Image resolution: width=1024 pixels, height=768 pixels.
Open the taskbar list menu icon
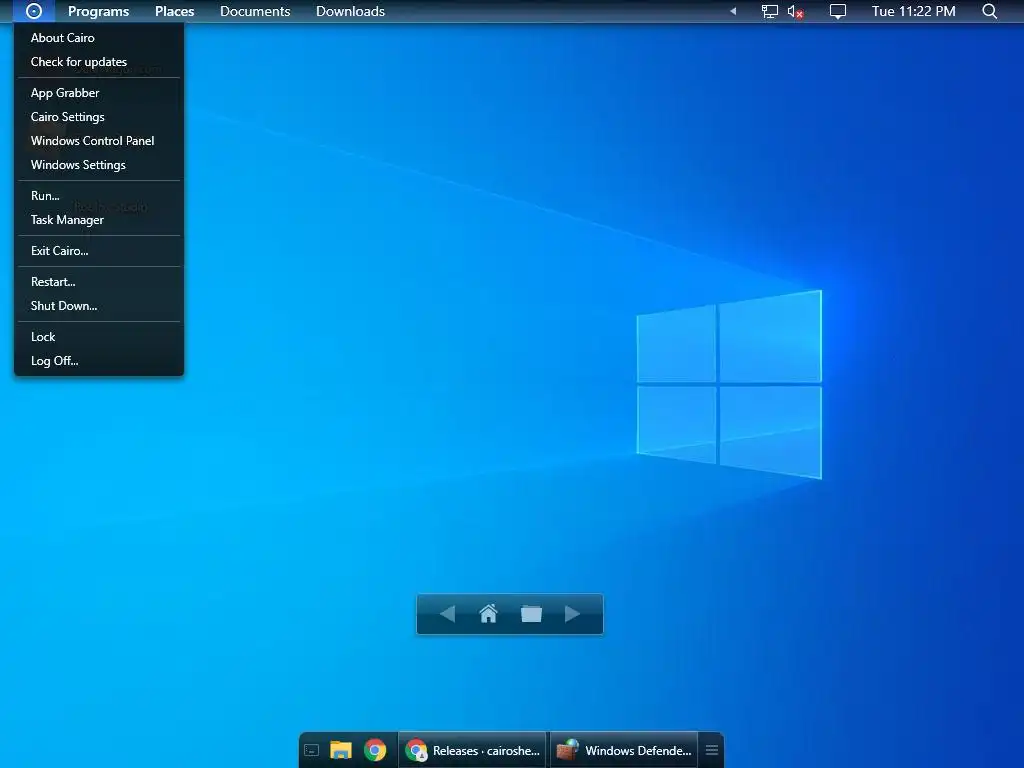click(712, 750)
